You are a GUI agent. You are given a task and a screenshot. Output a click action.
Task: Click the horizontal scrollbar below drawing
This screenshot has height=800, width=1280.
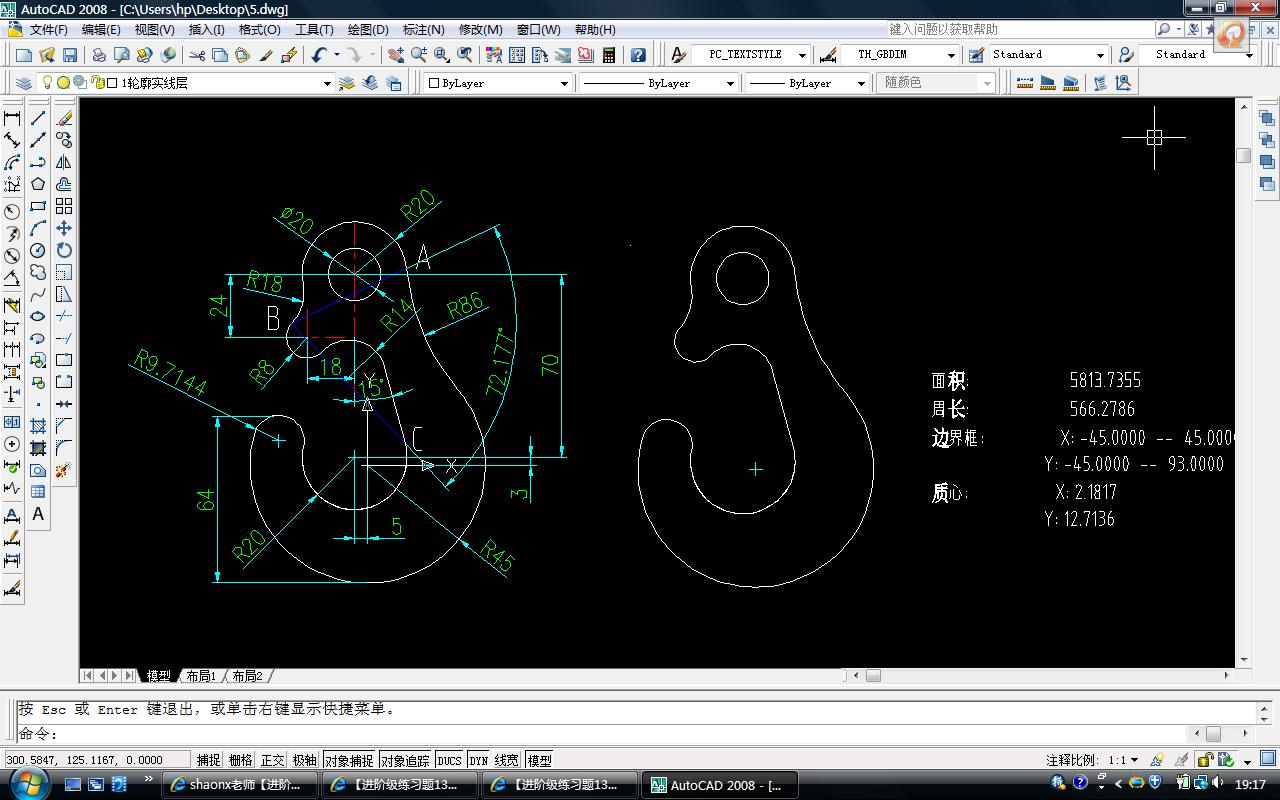point(1039,676)
